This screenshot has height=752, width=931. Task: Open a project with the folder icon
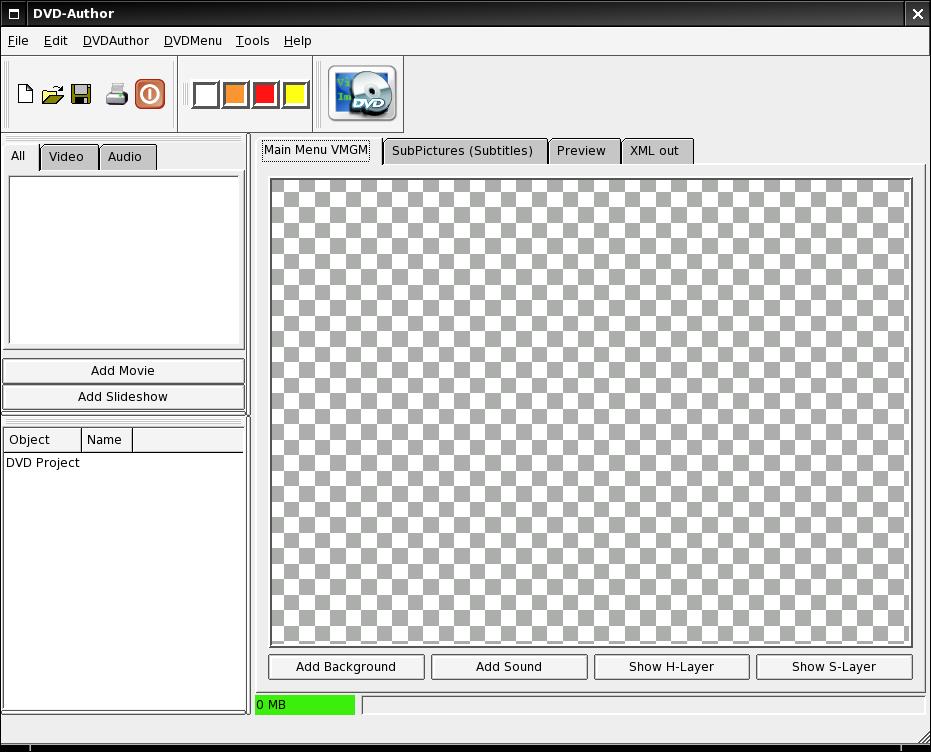tap(53, 94)
